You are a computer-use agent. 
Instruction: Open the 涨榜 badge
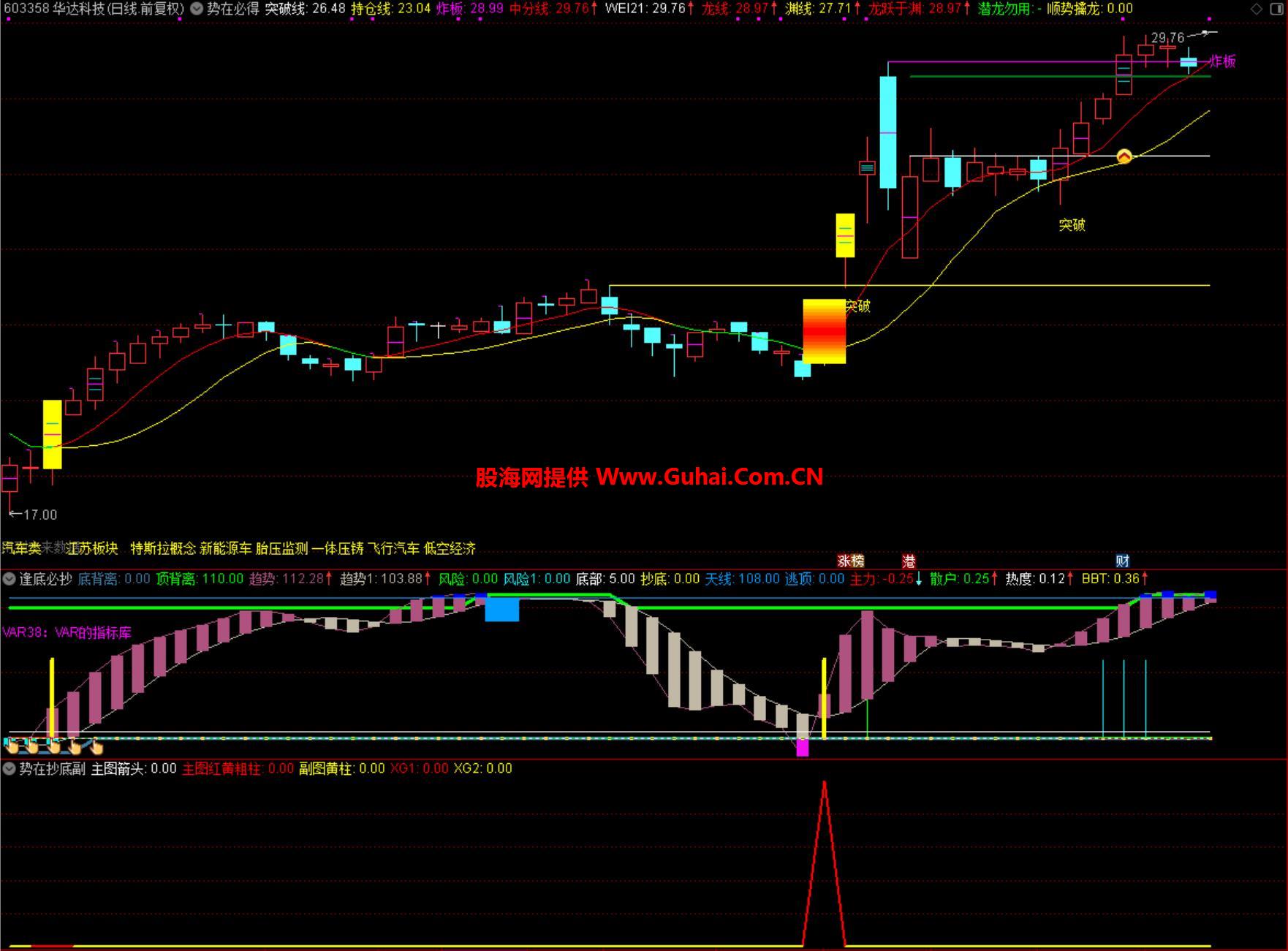click(x=850, y=561)
